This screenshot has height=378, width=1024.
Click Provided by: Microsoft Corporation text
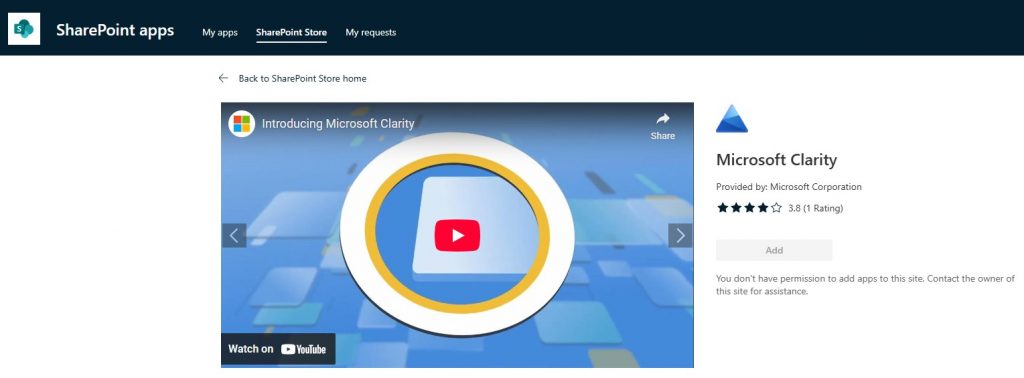pyautogui.click(x=789, y=187)
